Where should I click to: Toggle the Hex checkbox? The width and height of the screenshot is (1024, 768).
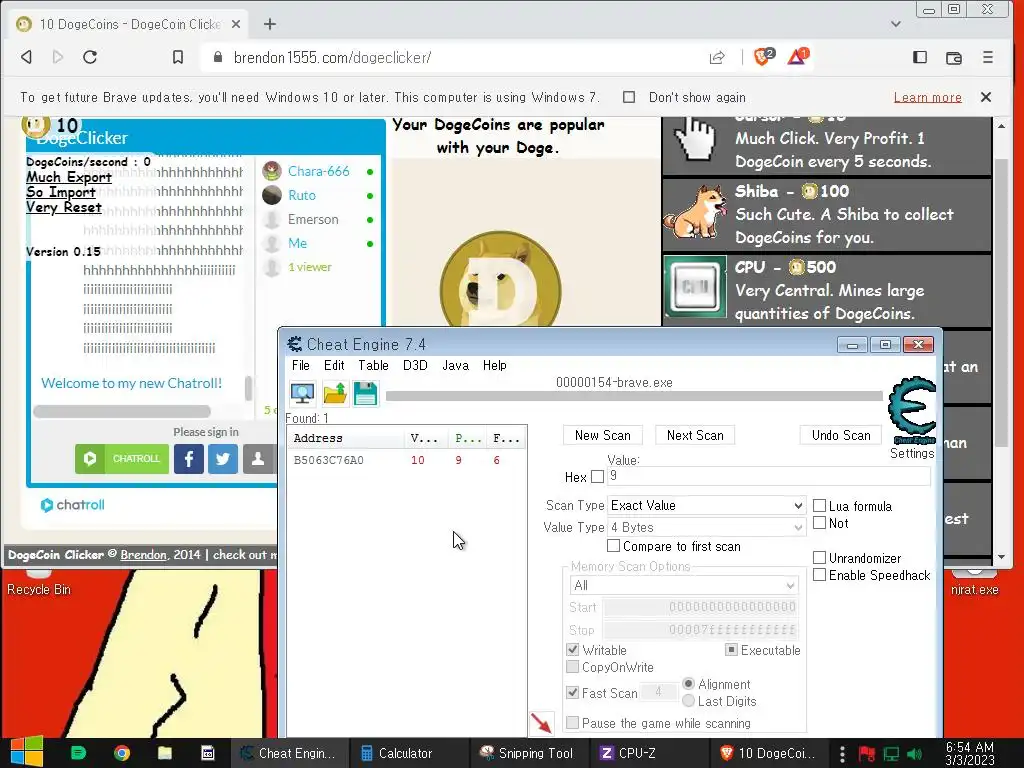point(597,477)
